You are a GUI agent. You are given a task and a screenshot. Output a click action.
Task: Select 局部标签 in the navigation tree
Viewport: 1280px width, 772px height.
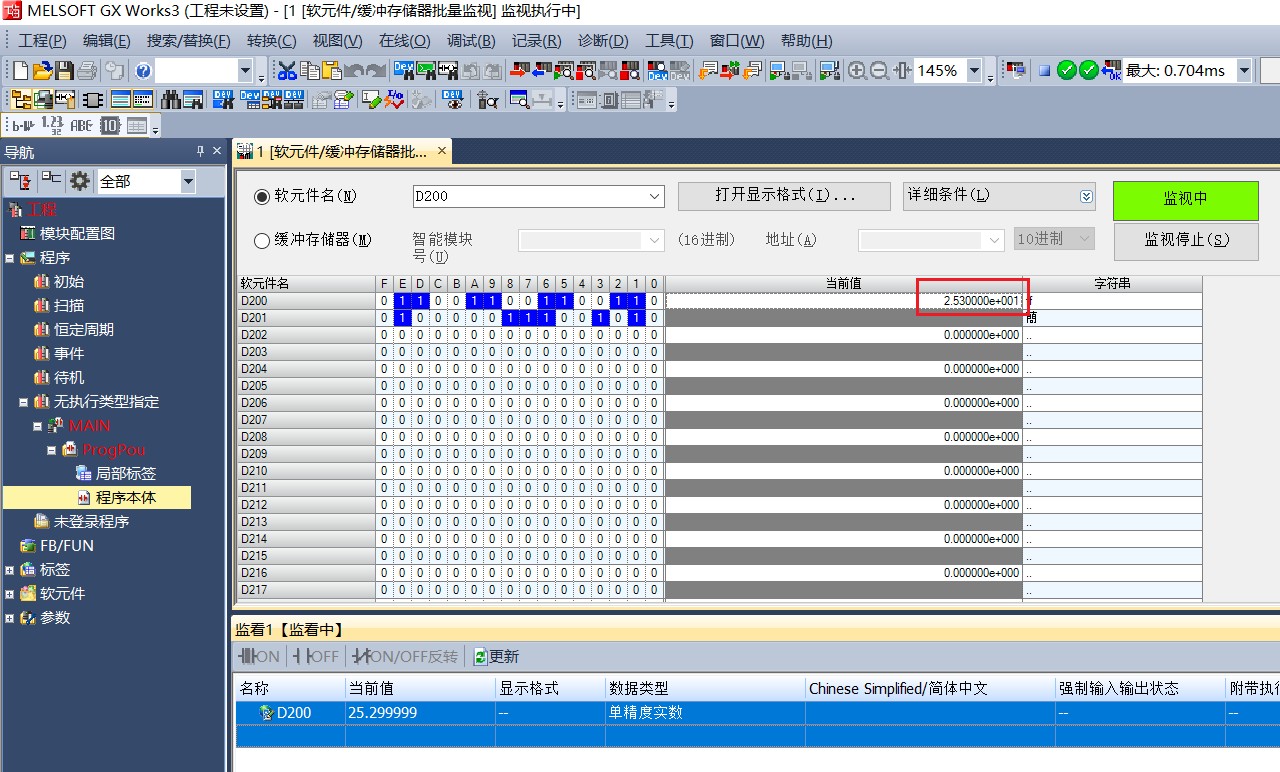125,474
